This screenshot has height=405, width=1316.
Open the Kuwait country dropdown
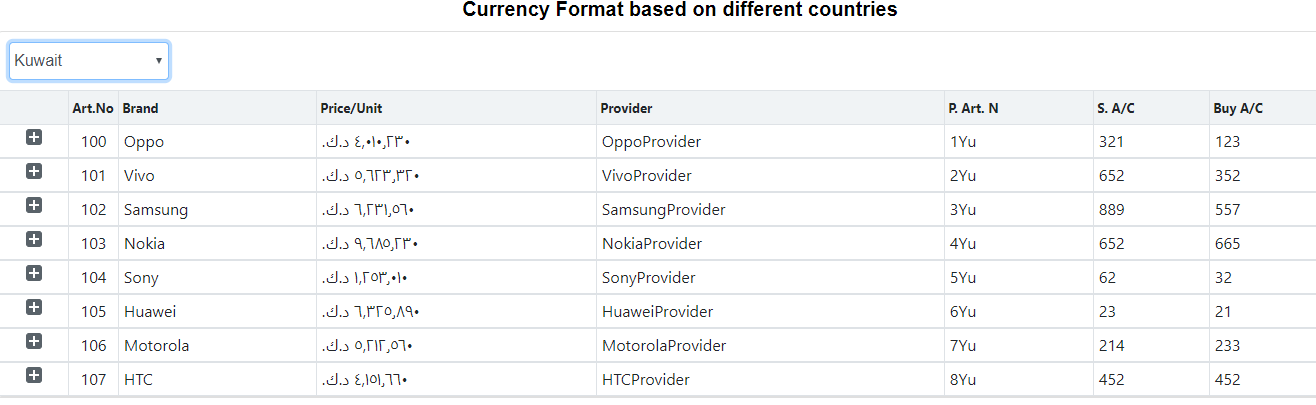click(89, 61)
